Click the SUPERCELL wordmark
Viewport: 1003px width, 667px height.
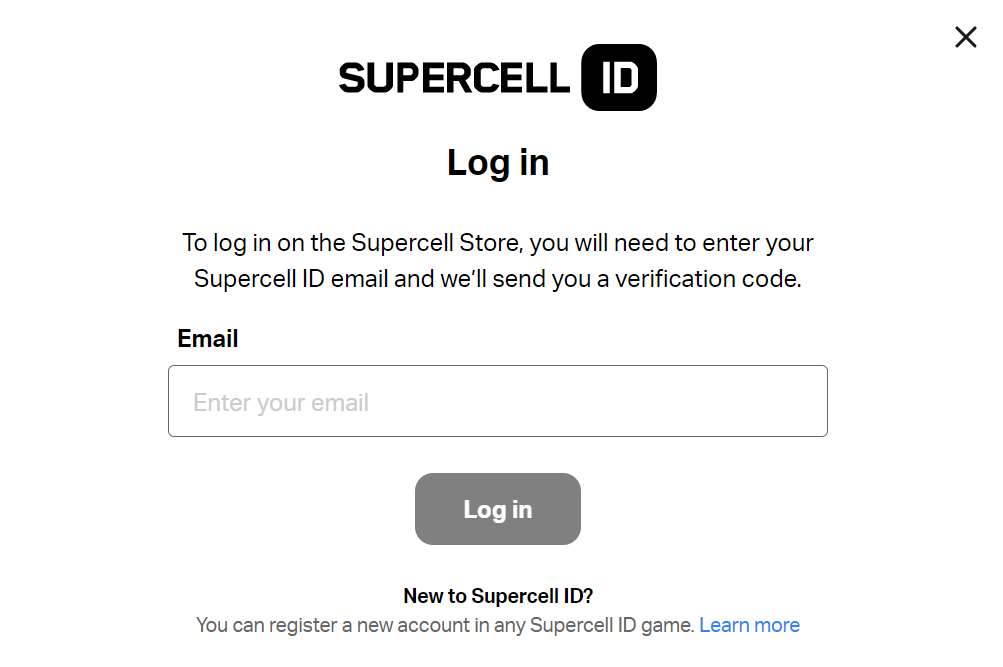tap(451, 77)
